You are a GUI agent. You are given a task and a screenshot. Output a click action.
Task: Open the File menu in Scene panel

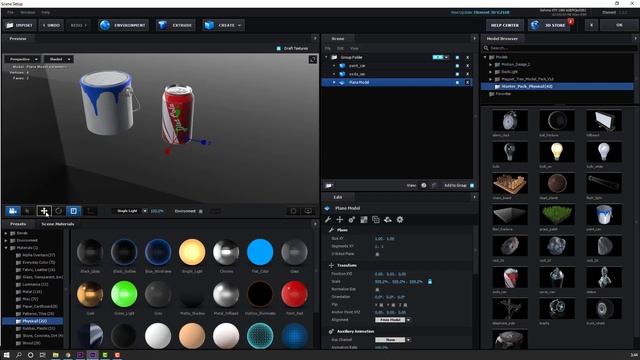(328, 49)
